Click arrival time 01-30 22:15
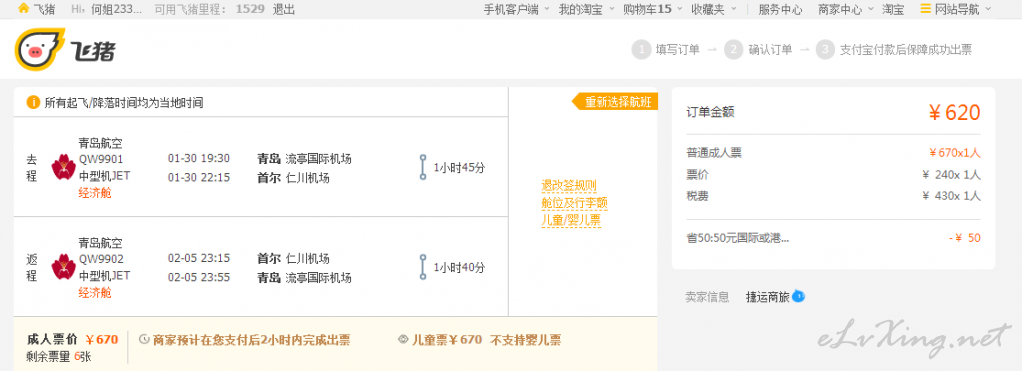 coord(199,177)
